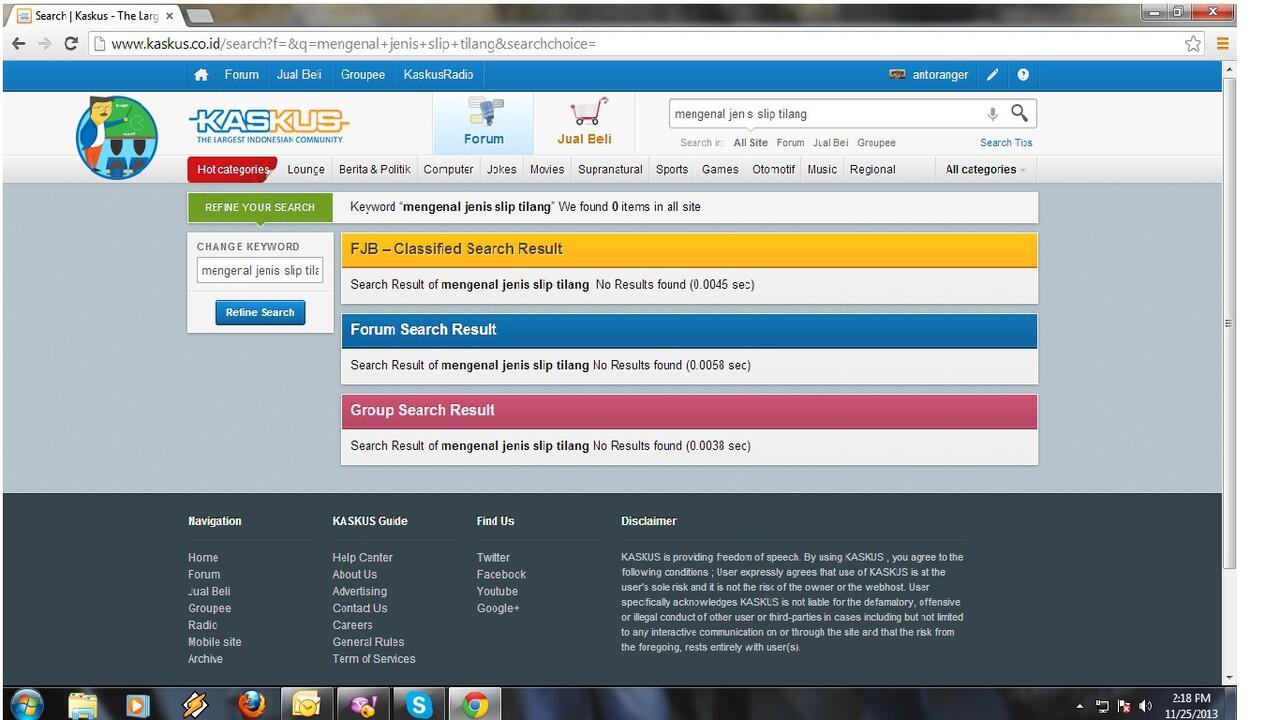
Task: Click the Refine Search button
Action: coord(260,313)
